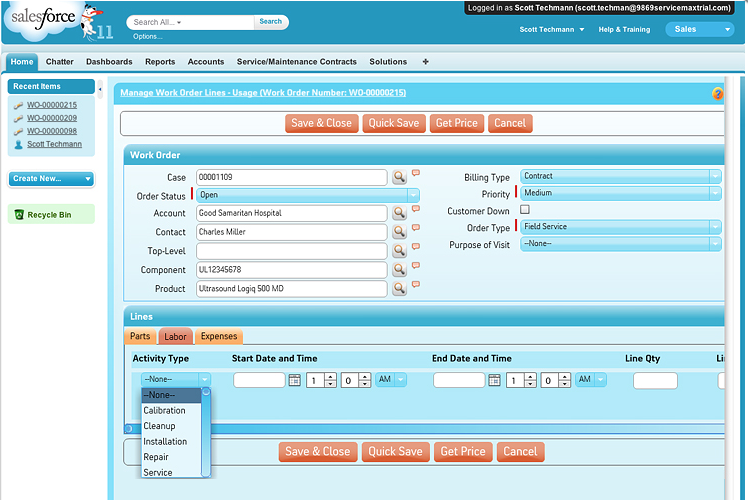The image size is (748, 500).
Task: Select Installation in Activity Type list
Action: pos(172,441)
